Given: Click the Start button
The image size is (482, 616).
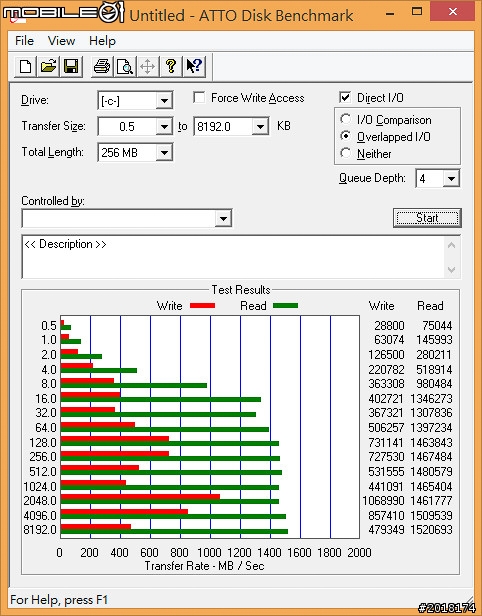Looking at the screenshot, I should pos(427,218).
